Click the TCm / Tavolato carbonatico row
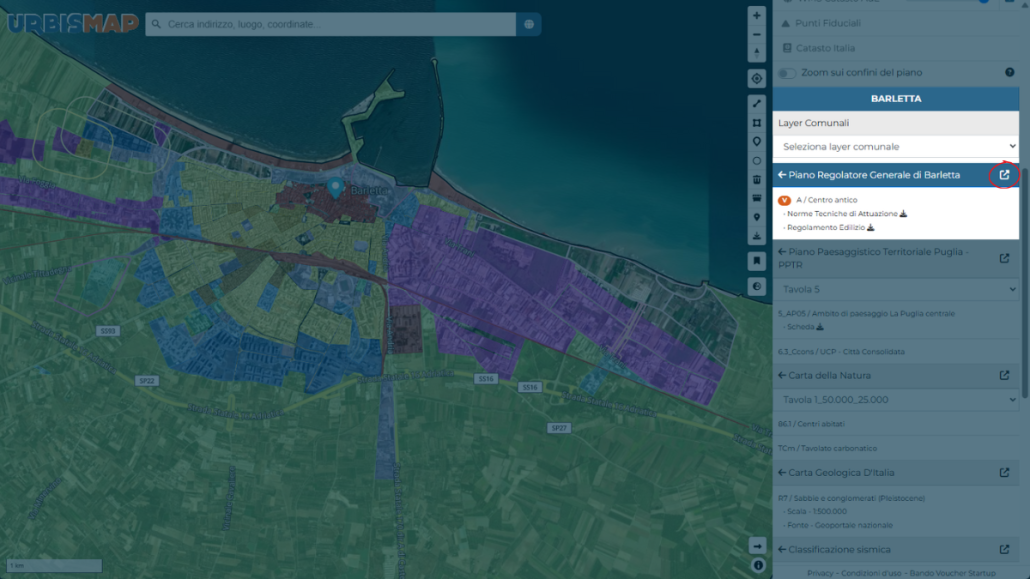This screenshot has height=579, width=1030. coord(827,448)
